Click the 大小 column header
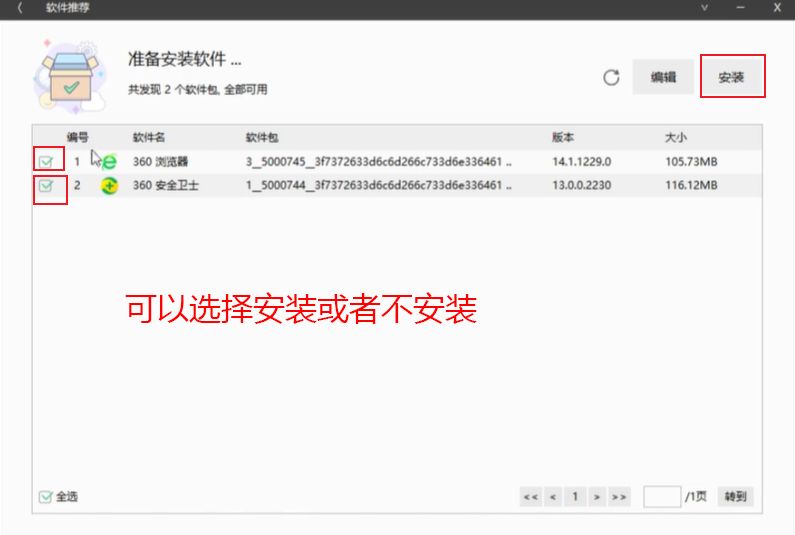The width and height of the screenshot is (795, 535). pyautogui.click(x=676, y=137)
